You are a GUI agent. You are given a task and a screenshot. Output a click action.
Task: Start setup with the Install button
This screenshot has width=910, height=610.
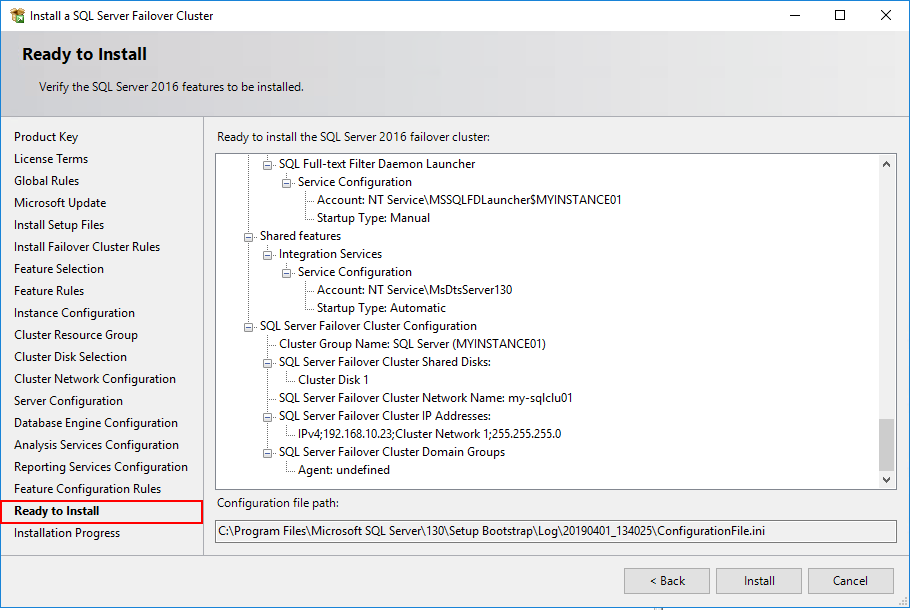[x=759, y=581]
